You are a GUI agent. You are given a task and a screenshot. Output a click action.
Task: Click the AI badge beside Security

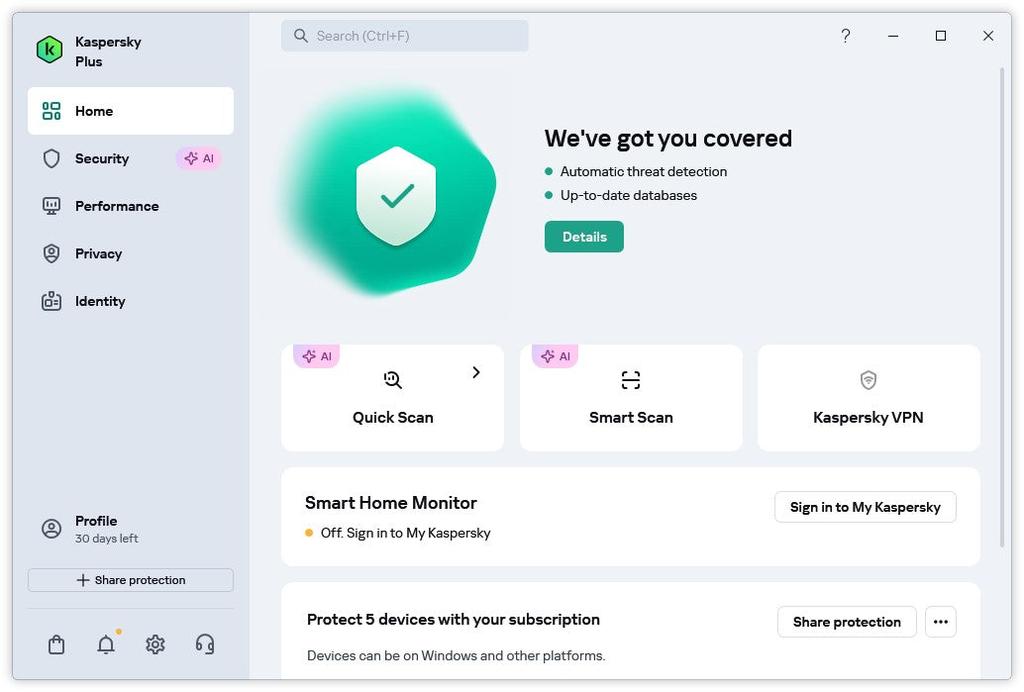(199, 159)
